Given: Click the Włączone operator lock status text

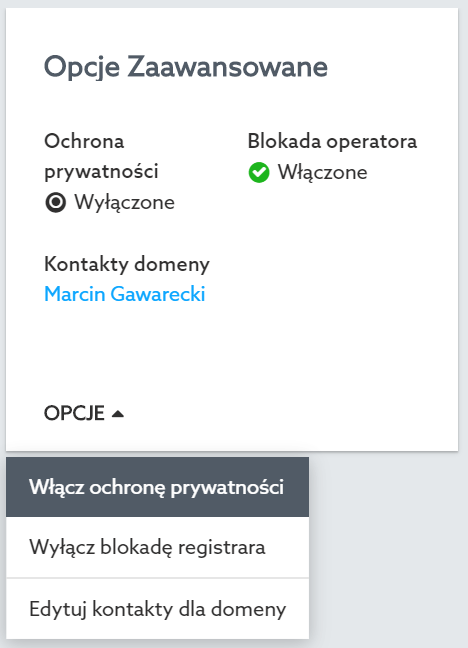Looking at the screenshot, I should (322, 172).
